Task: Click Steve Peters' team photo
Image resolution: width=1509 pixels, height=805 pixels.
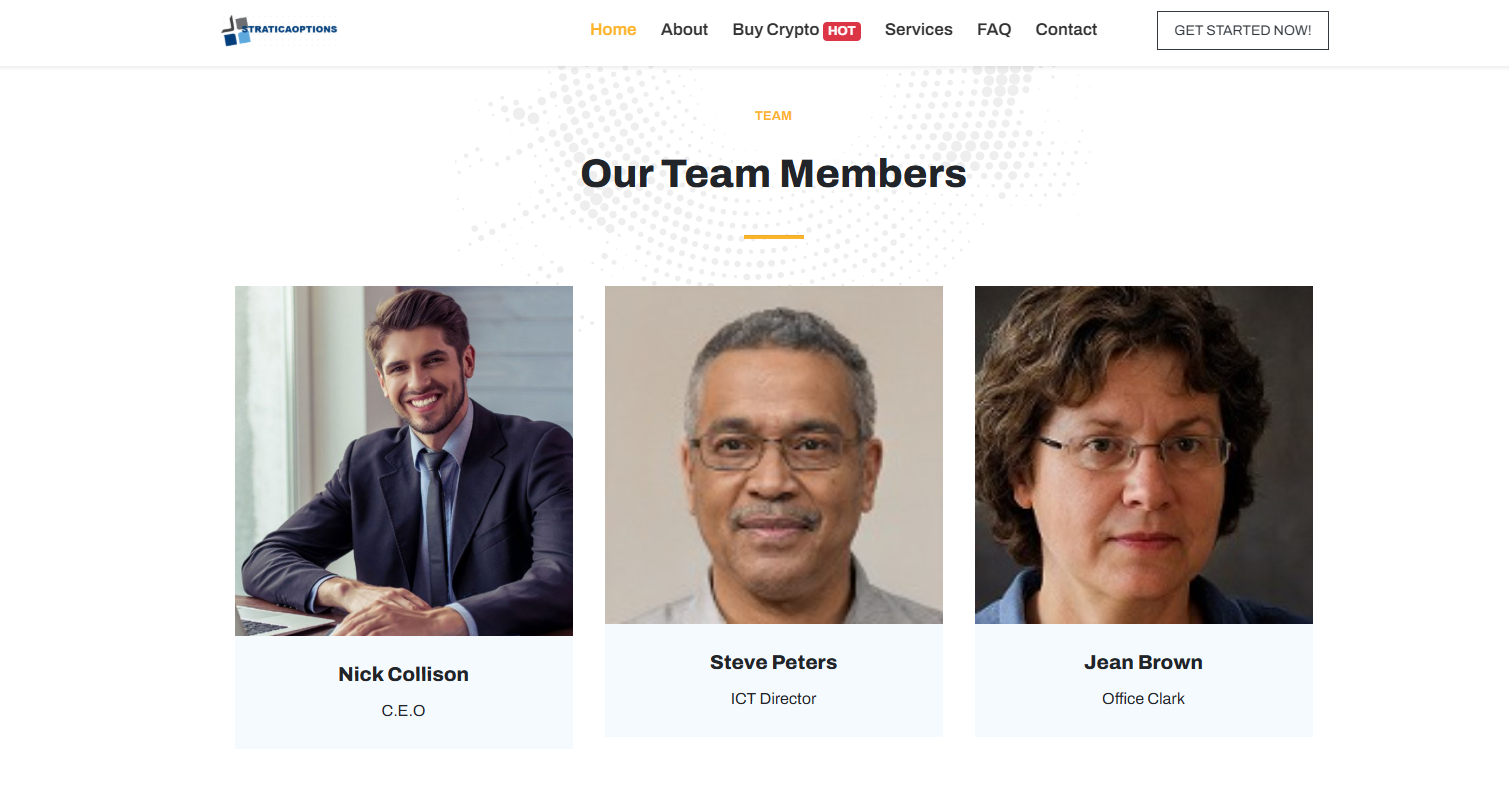Action: tap(774, 455)
